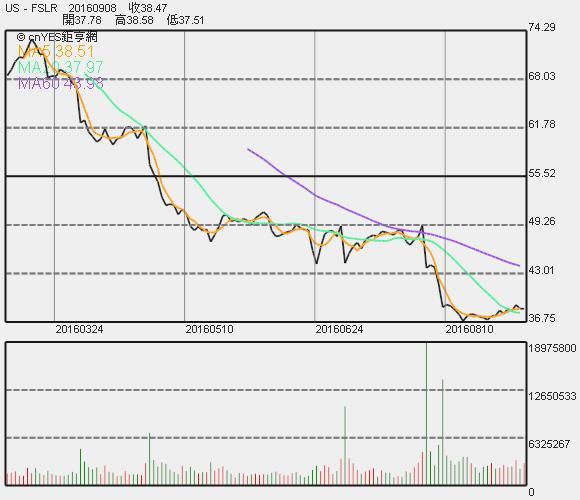Viewport: 580px width, 500px height.
Task: Click the MA60 legend label
Action: [x=60, y=84]
